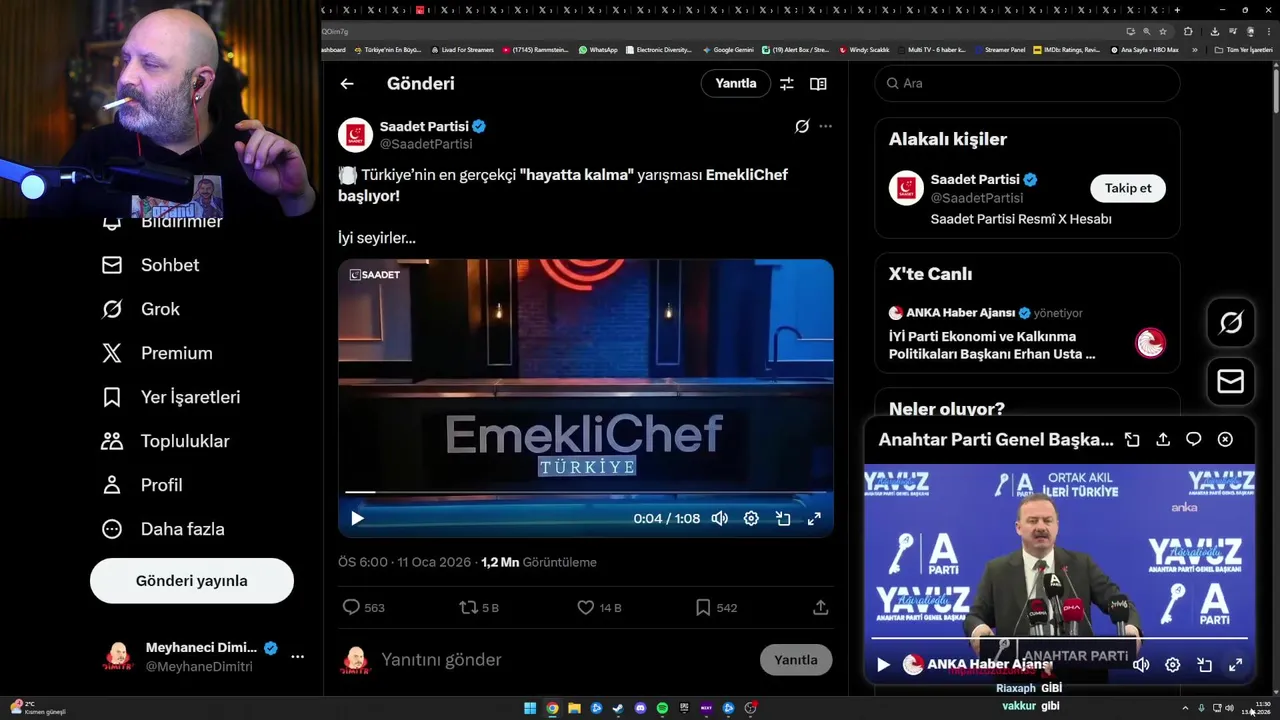This screenshot has width=1280, height=720.
Task: Follow Saadet Partisi with Takip et
Action: 1128,188
